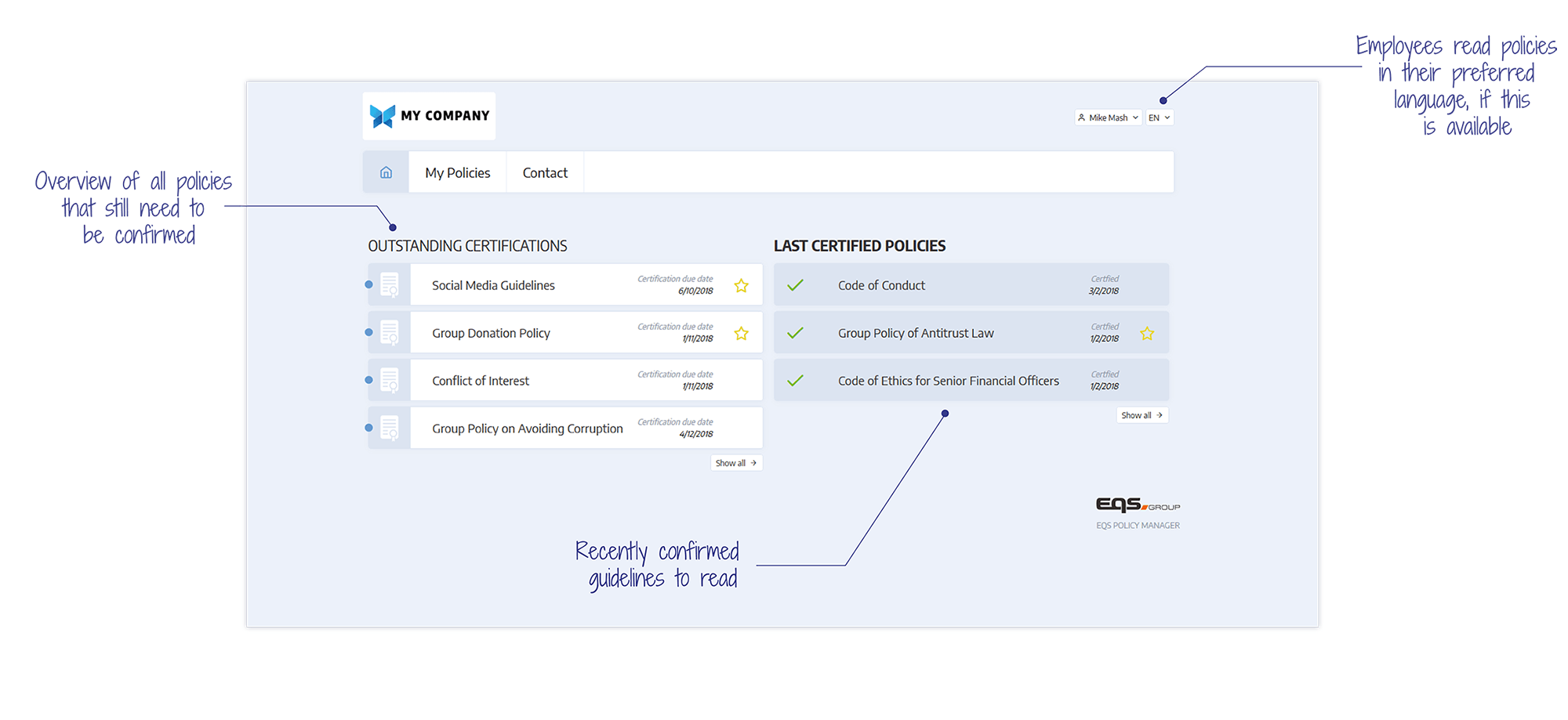Image resolution: width=1568 pixels, height=720 pixels.
Task: Click the EQS Group logo
Action: pos(1138,505)
